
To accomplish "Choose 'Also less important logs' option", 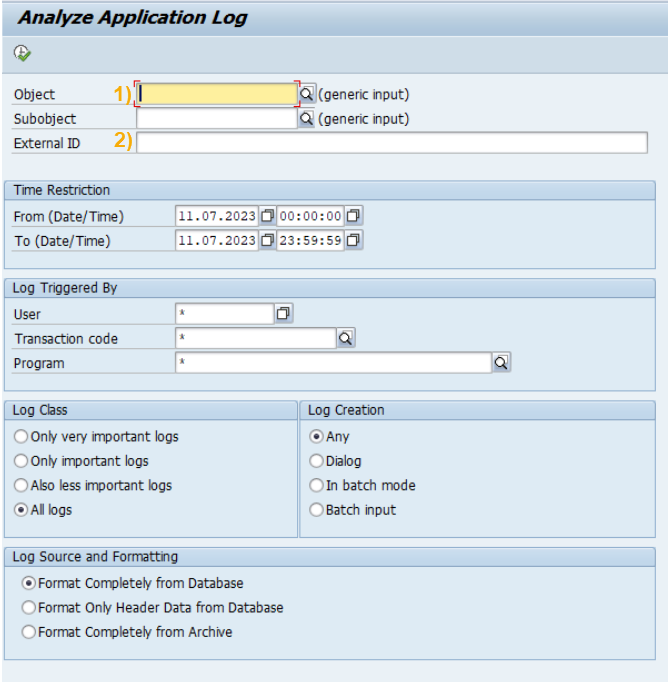I will [21, 485].
